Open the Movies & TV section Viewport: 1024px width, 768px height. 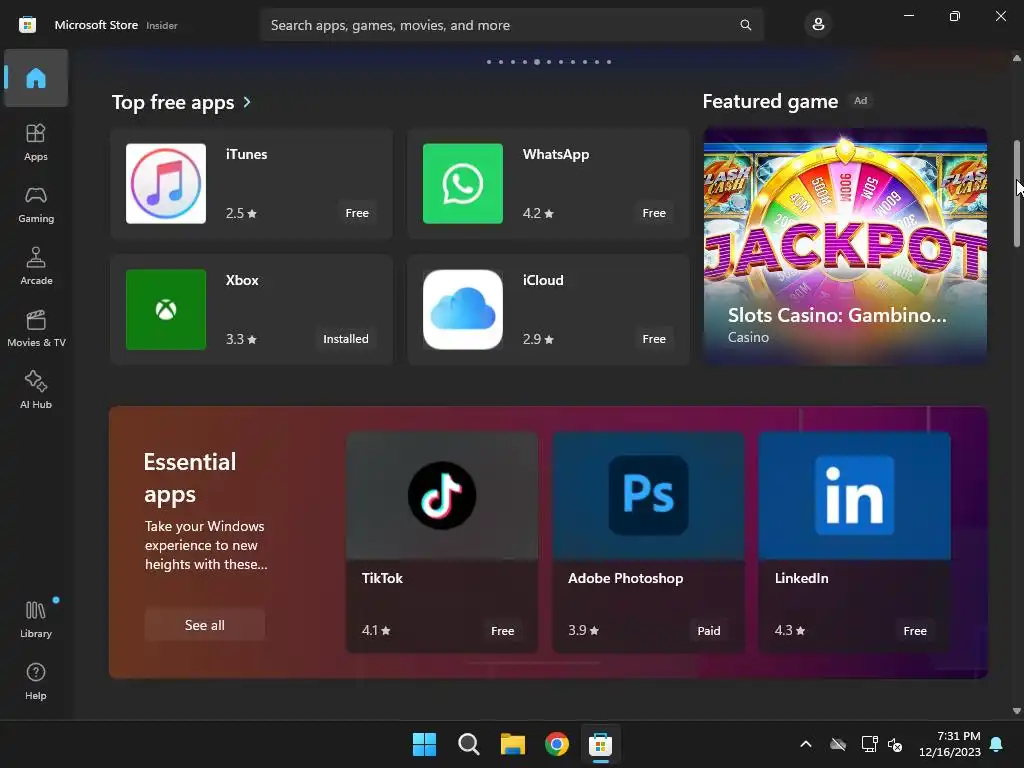36,328
